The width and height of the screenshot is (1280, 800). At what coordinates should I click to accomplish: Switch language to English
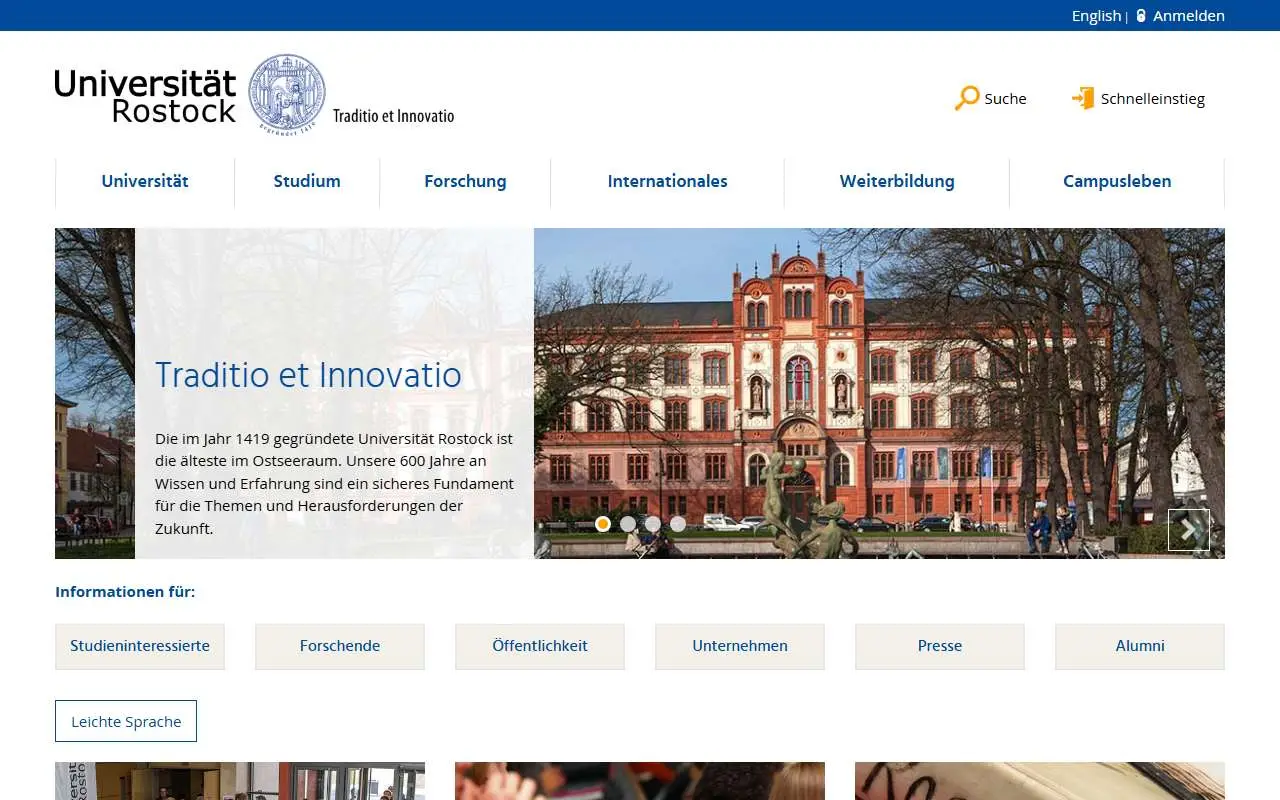1096,16
